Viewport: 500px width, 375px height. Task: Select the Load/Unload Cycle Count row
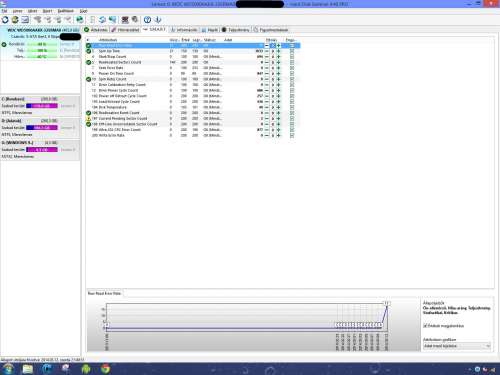click(193, 102)
